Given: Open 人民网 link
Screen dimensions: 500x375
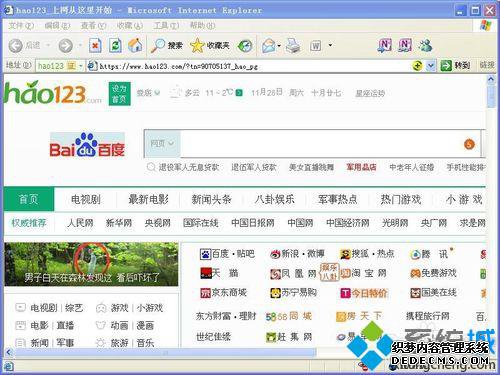Looking at the screenshot, I should [x=80, y=223].
